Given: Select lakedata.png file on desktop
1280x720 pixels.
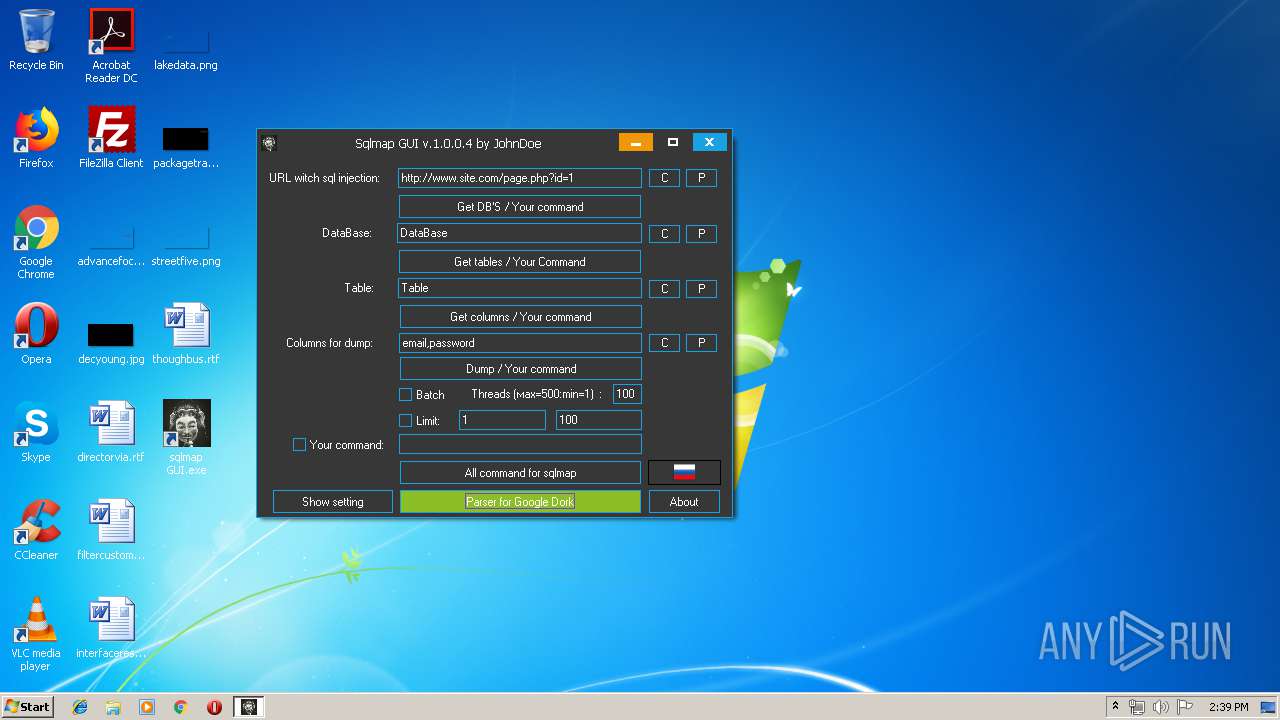Looking at the screenshot, I should coord(186,40).
